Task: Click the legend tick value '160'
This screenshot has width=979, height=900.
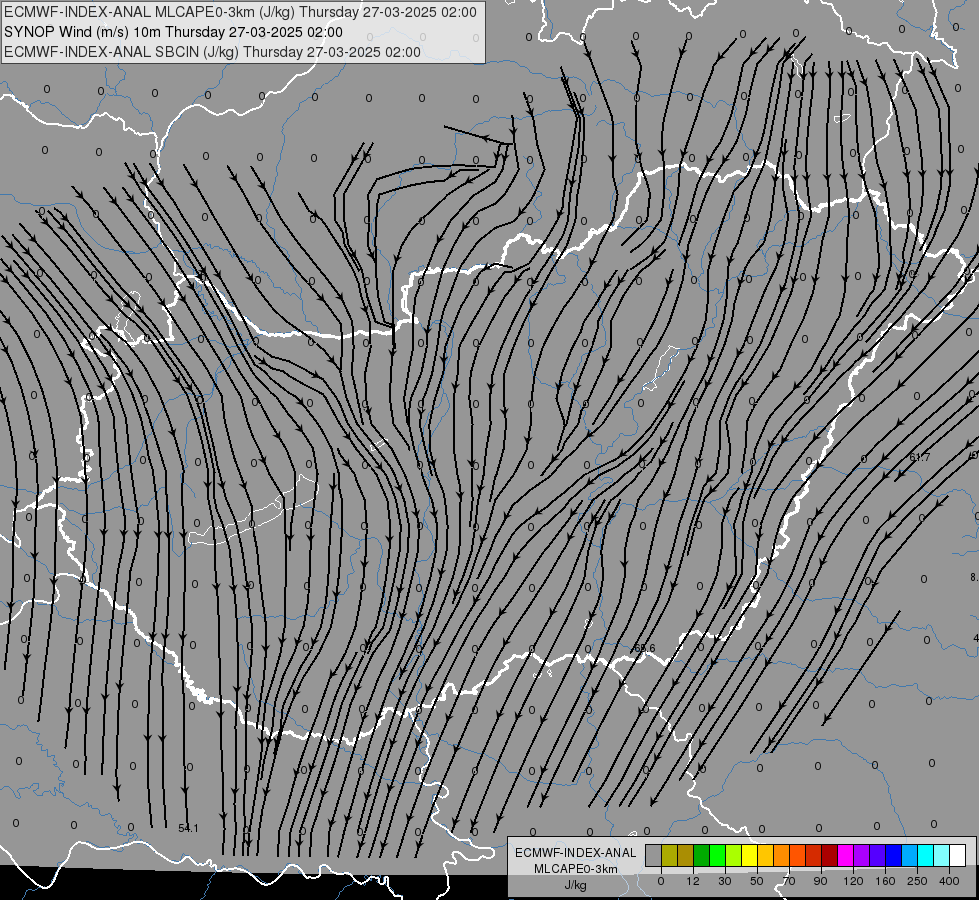Action: [x=885, y=881]
